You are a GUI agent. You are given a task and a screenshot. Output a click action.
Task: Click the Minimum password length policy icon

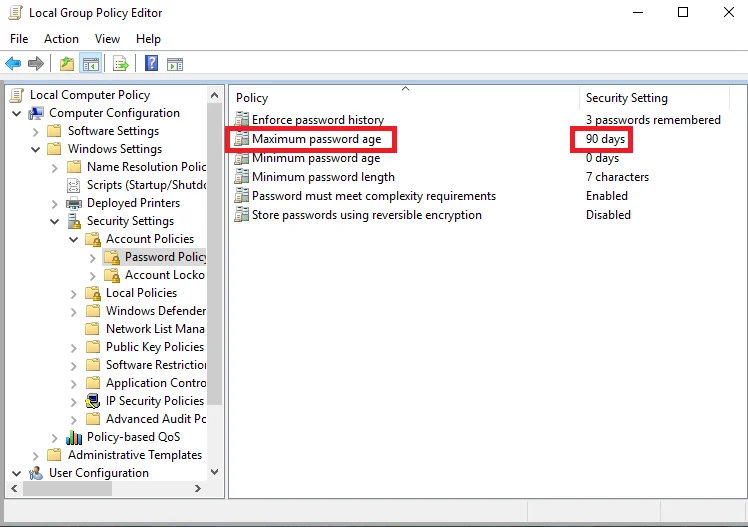(x=242, y=177)
